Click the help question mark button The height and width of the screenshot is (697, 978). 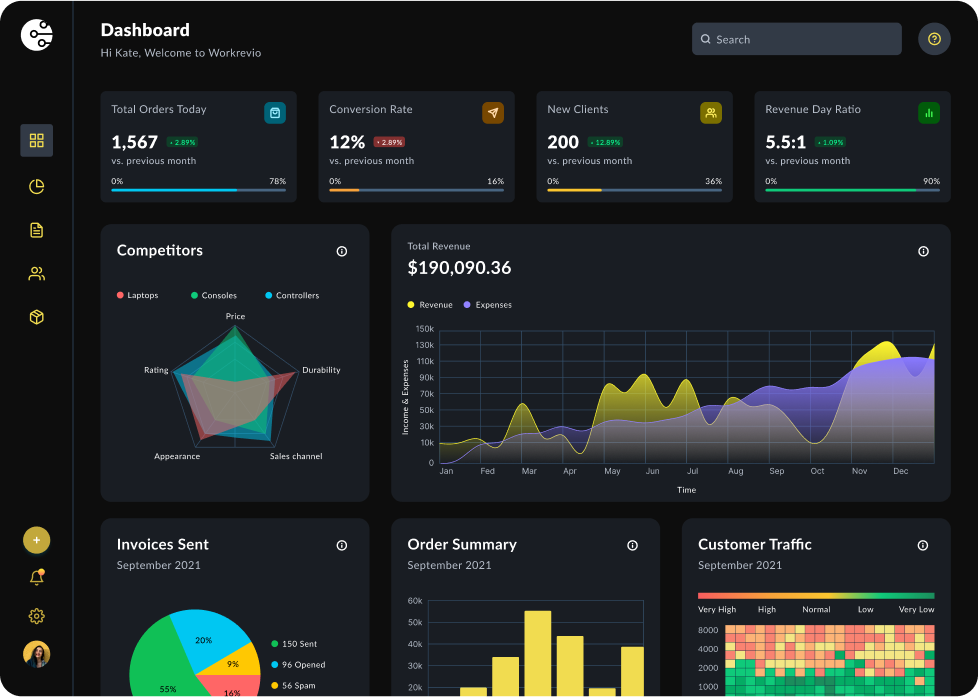pos(934,39)
